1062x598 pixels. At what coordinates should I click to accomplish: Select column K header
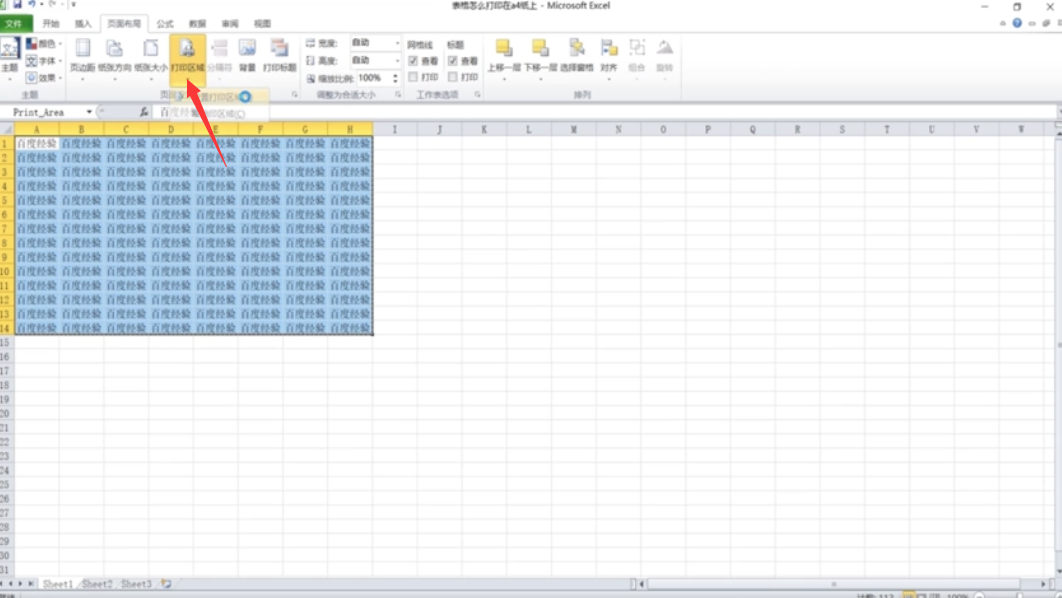(484, 129)
